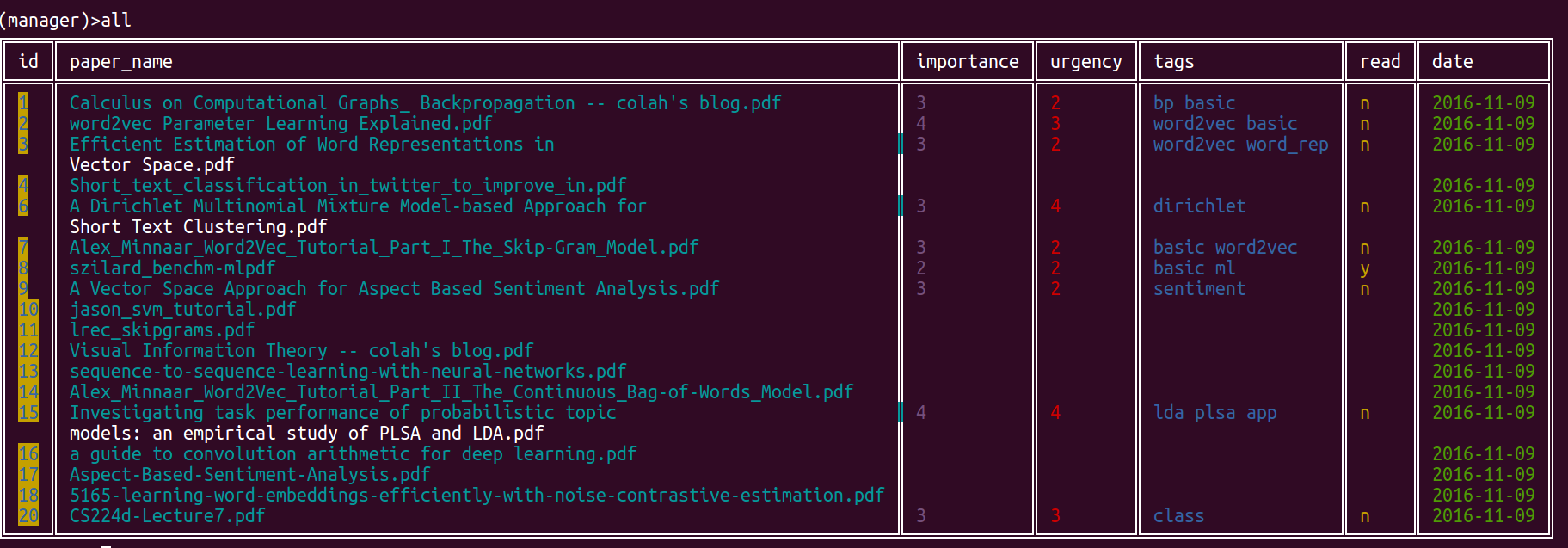Click the Calculus on Computational Graphs paper
This screenshot has height=548, width=1568.
pos(425,103)
